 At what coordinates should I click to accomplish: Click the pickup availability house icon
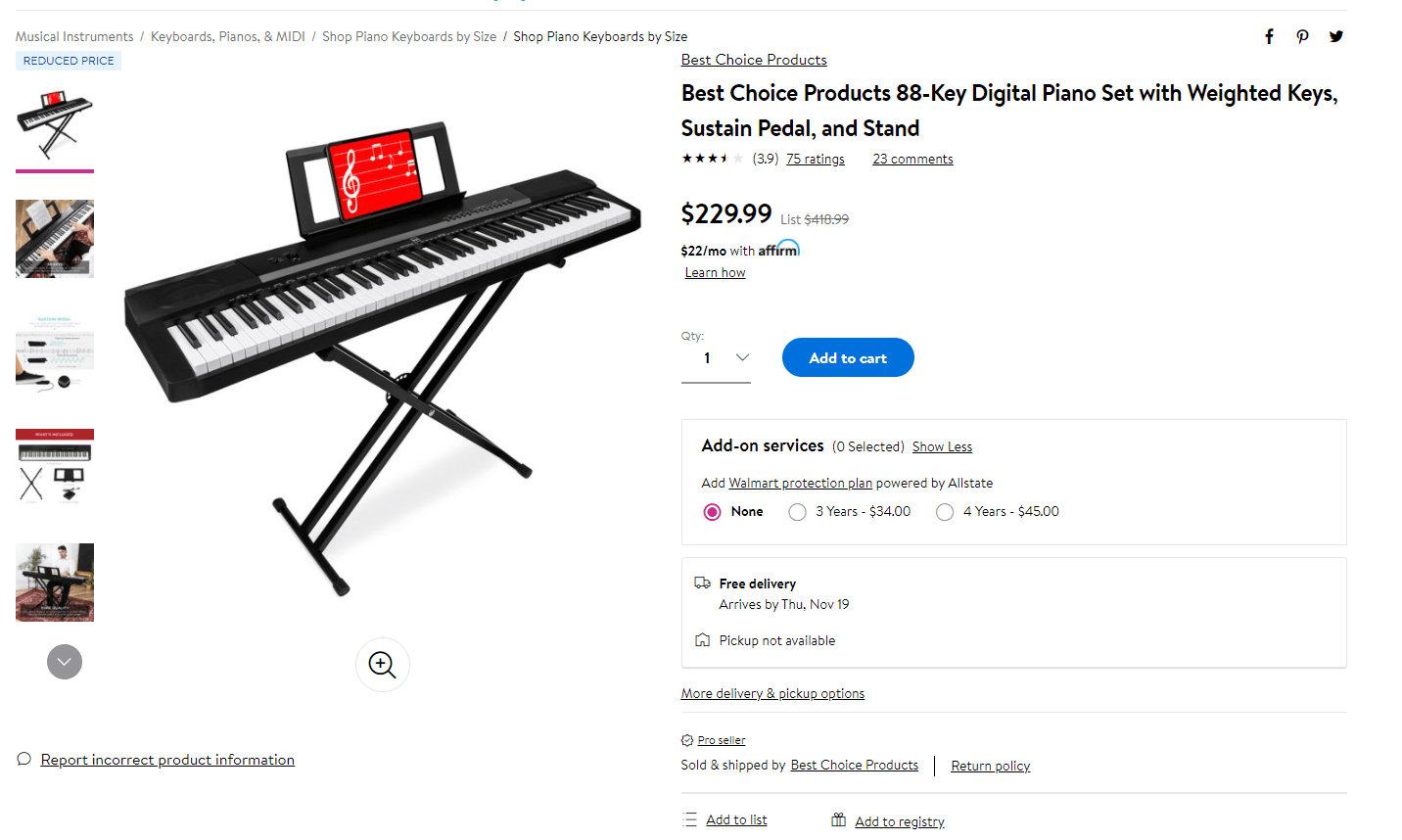pos(701,639)
